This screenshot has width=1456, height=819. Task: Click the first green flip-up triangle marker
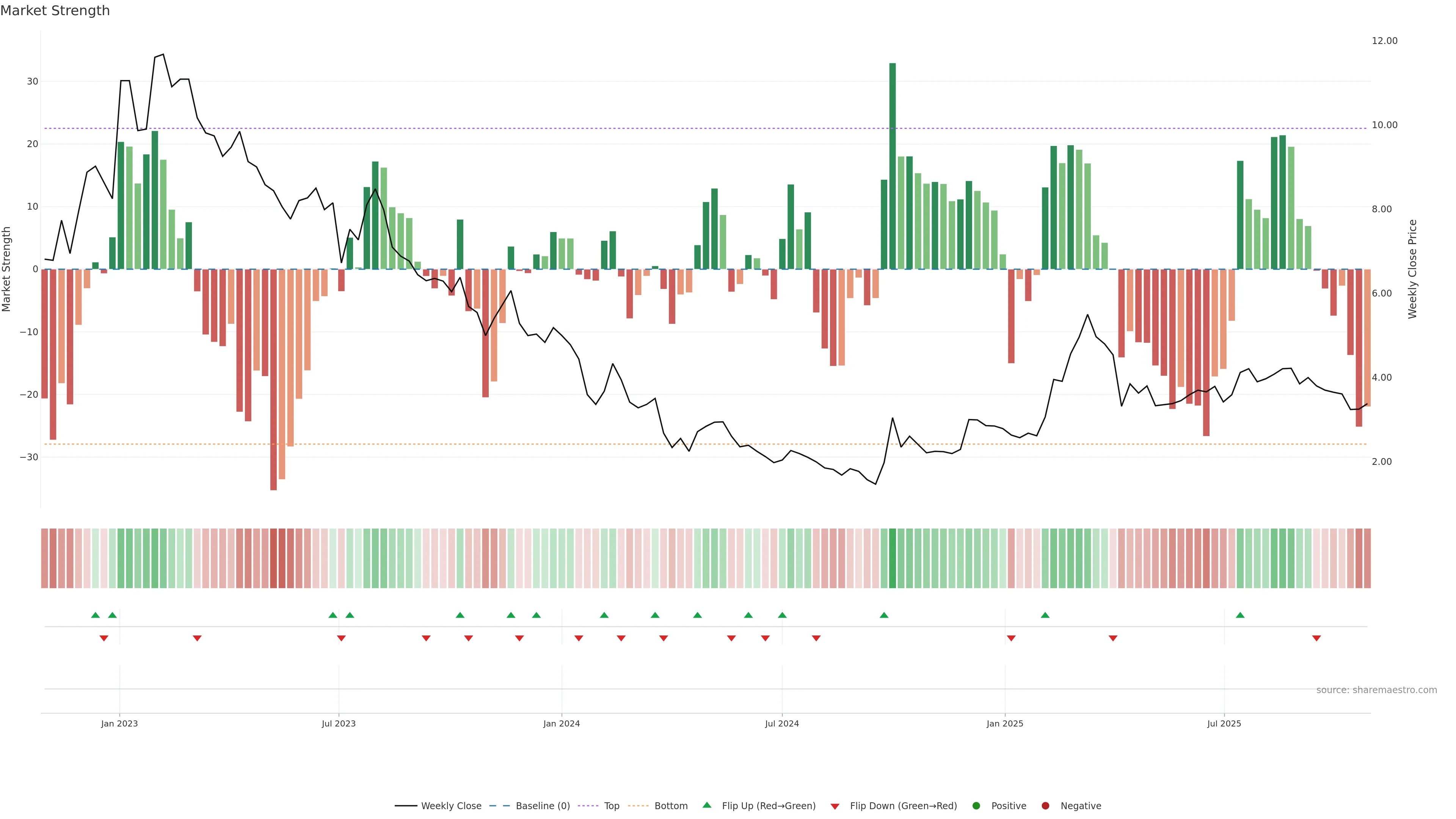[96, 615]
